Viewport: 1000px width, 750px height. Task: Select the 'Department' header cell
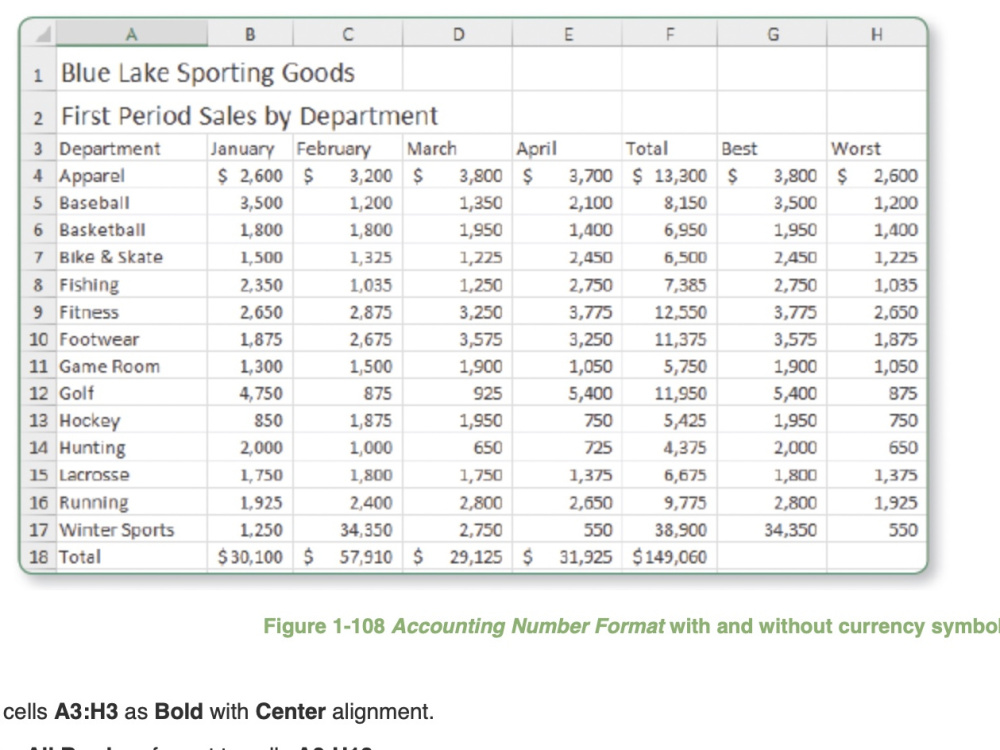pos(131,148)
